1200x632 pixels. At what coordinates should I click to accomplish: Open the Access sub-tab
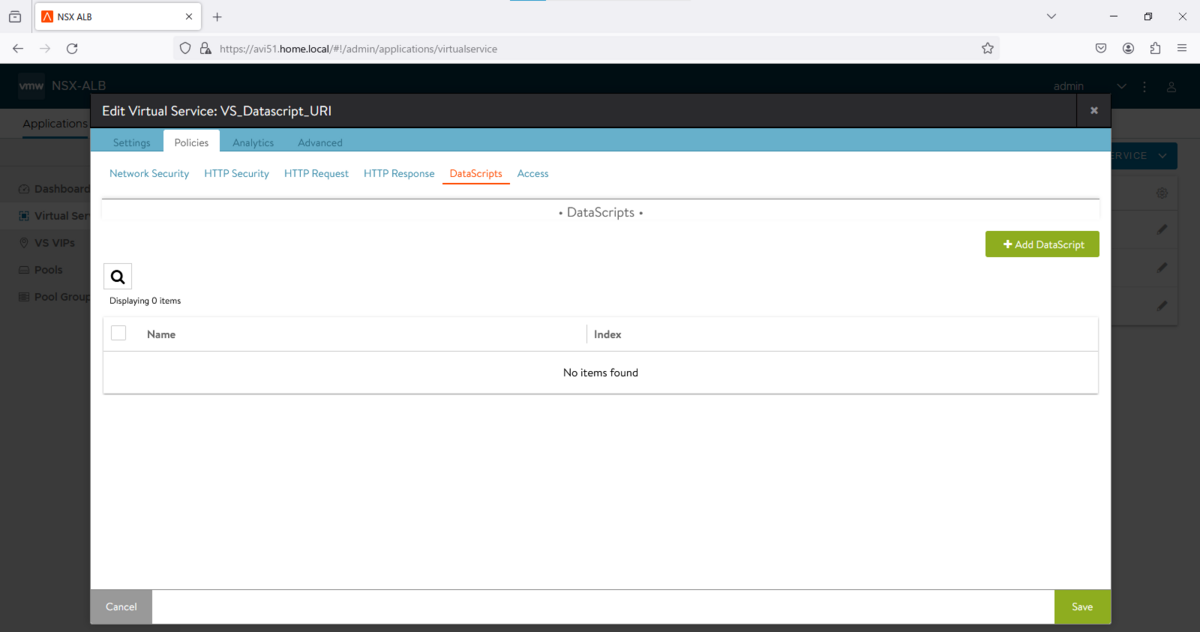(533, 174)
